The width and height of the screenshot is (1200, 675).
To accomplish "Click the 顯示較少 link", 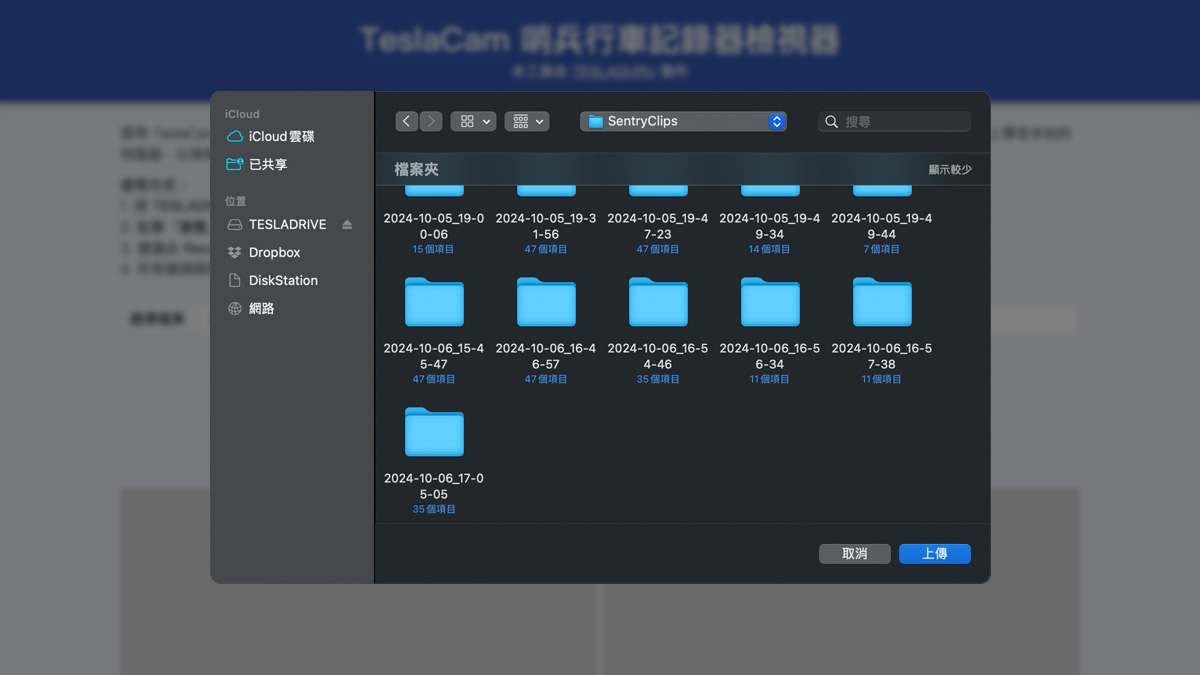I will [950, 170].
